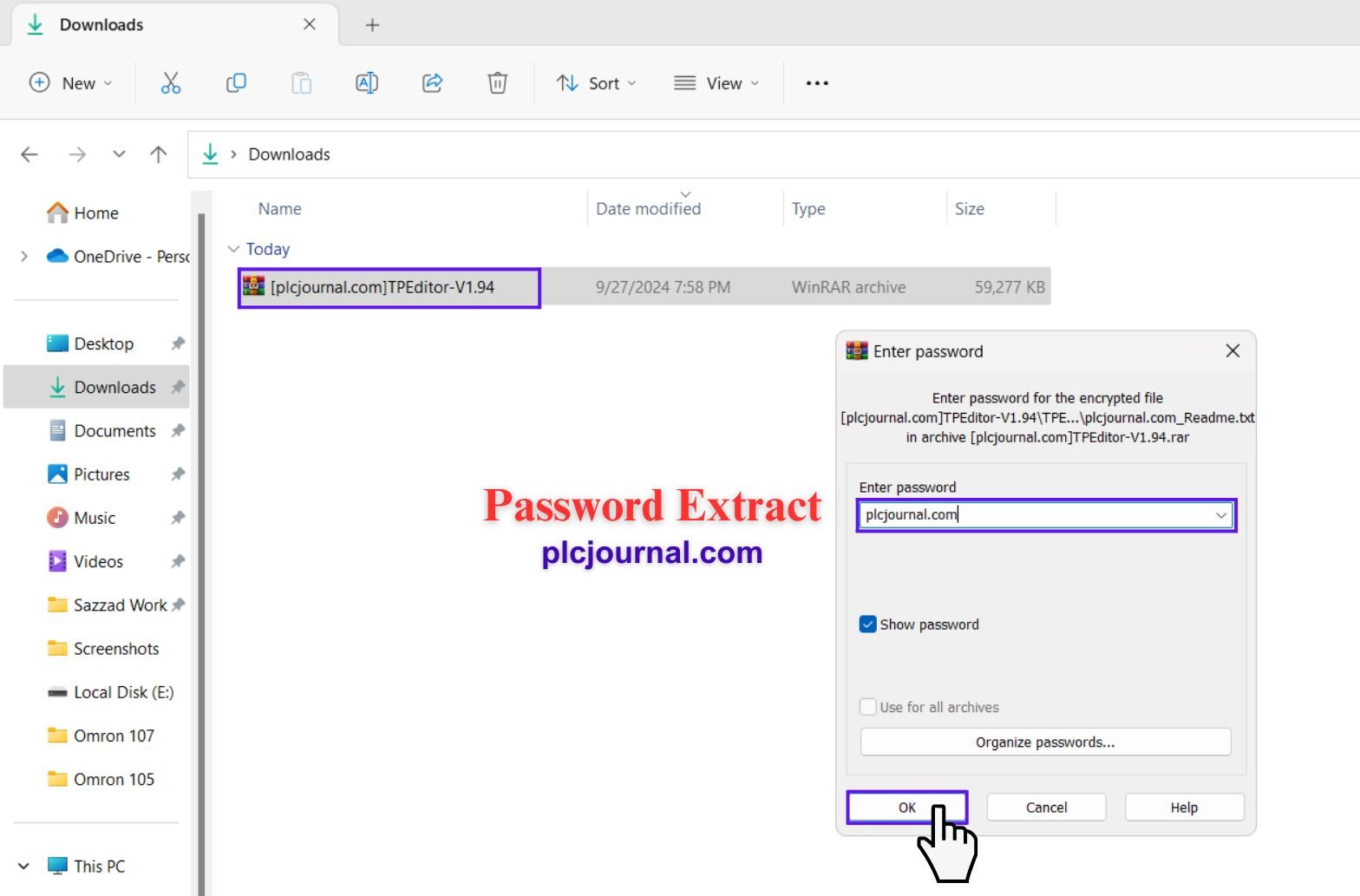Open the See more ellipsis menu
1360x896 pixels.
pyautogui.click(x=817, y=83)
